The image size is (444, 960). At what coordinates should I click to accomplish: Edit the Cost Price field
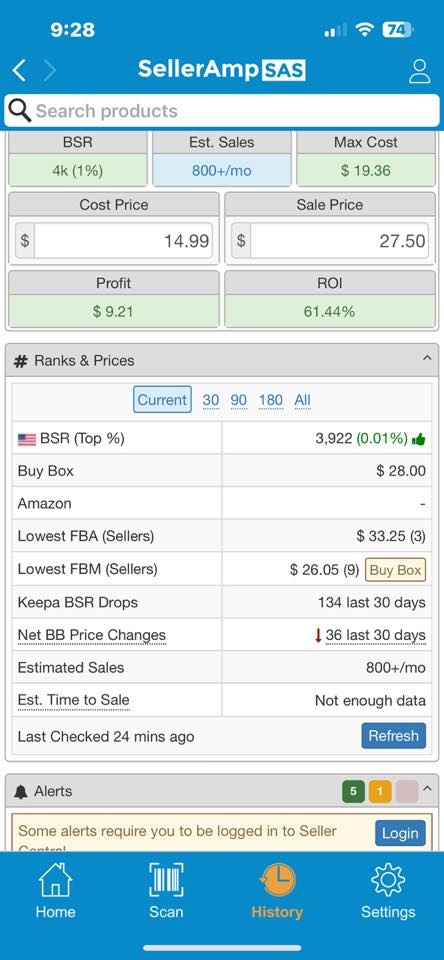[x=123, y=241]
